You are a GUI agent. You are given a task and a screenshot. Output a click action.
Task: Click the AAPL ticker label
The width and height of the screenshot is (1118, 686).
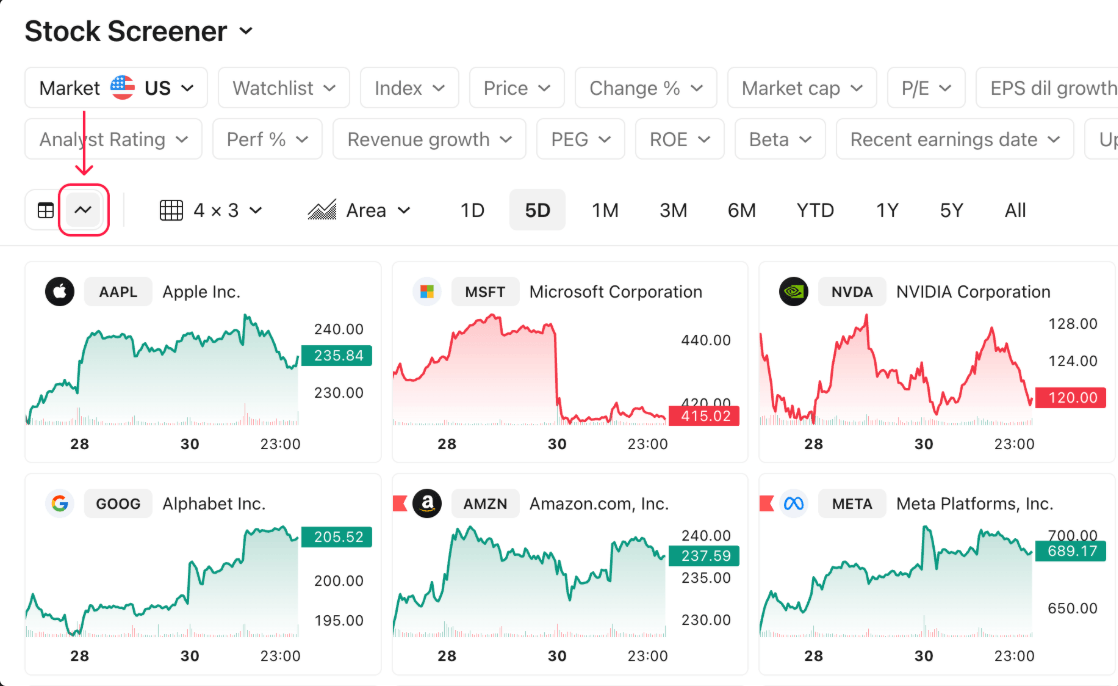coord(118,292)
